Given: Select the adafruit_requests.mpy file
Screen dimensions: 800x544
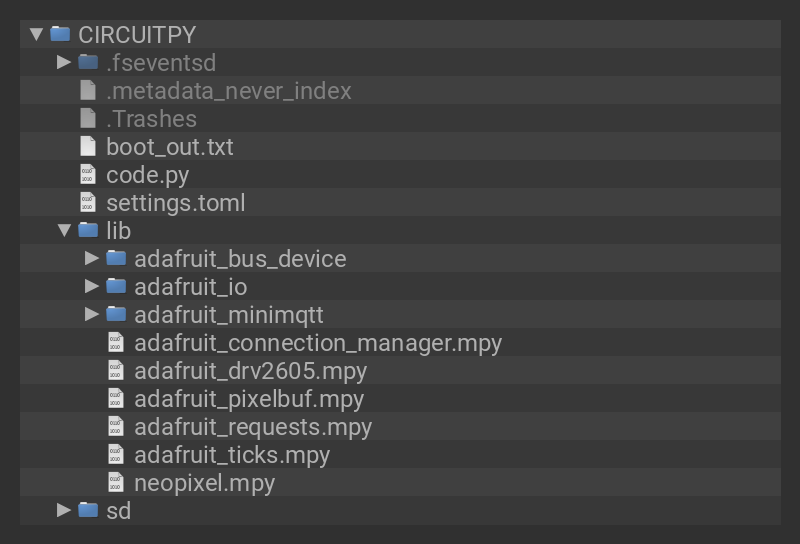Looking at the screenshot, I should 252,426.
